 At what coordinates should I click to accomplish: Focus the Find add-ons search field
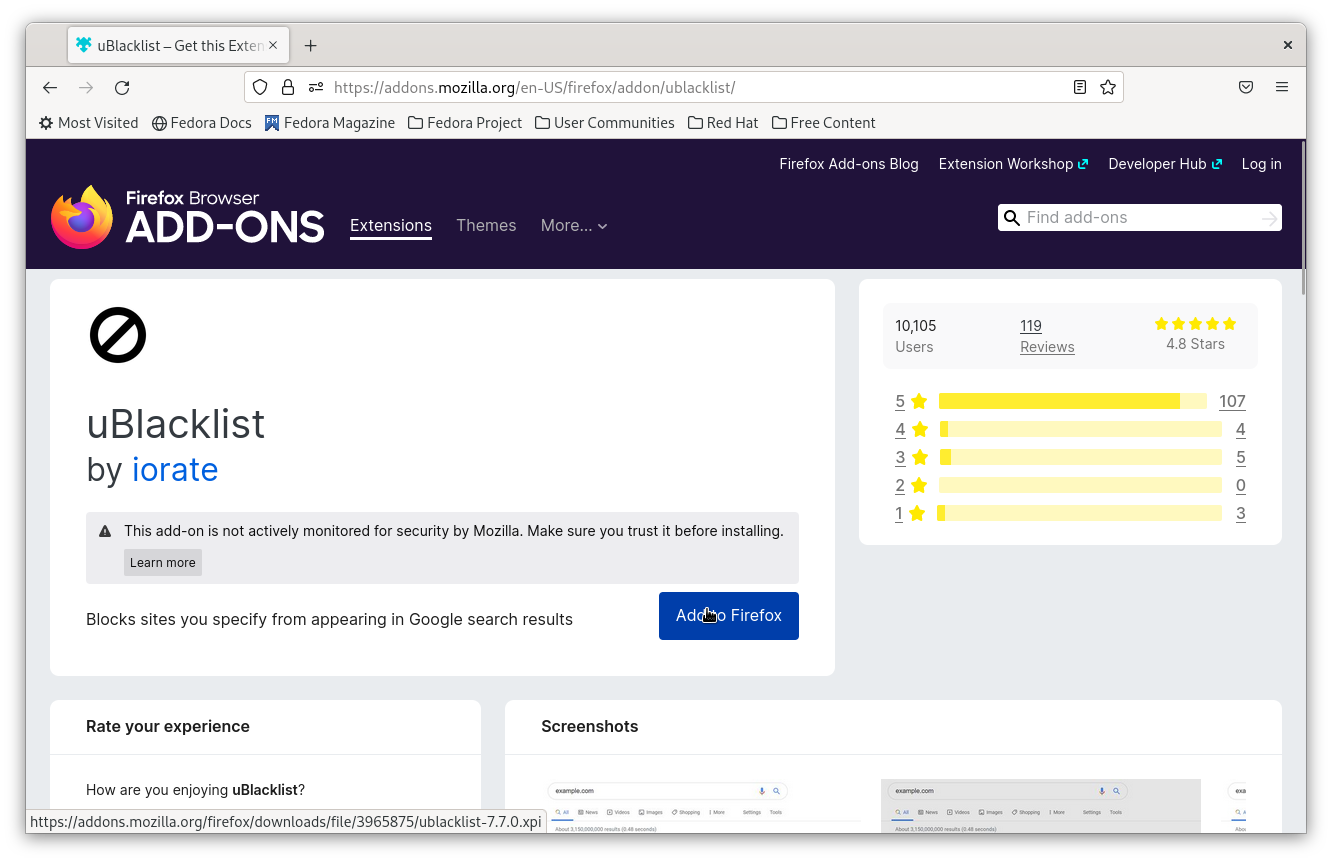click(x=1140, y=218)
